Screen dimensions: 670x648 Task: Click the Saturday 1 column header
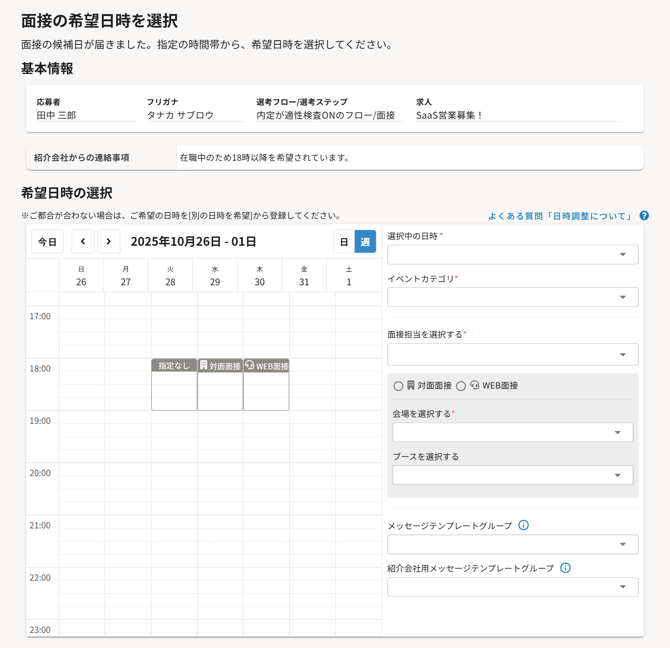coord(349,276)
